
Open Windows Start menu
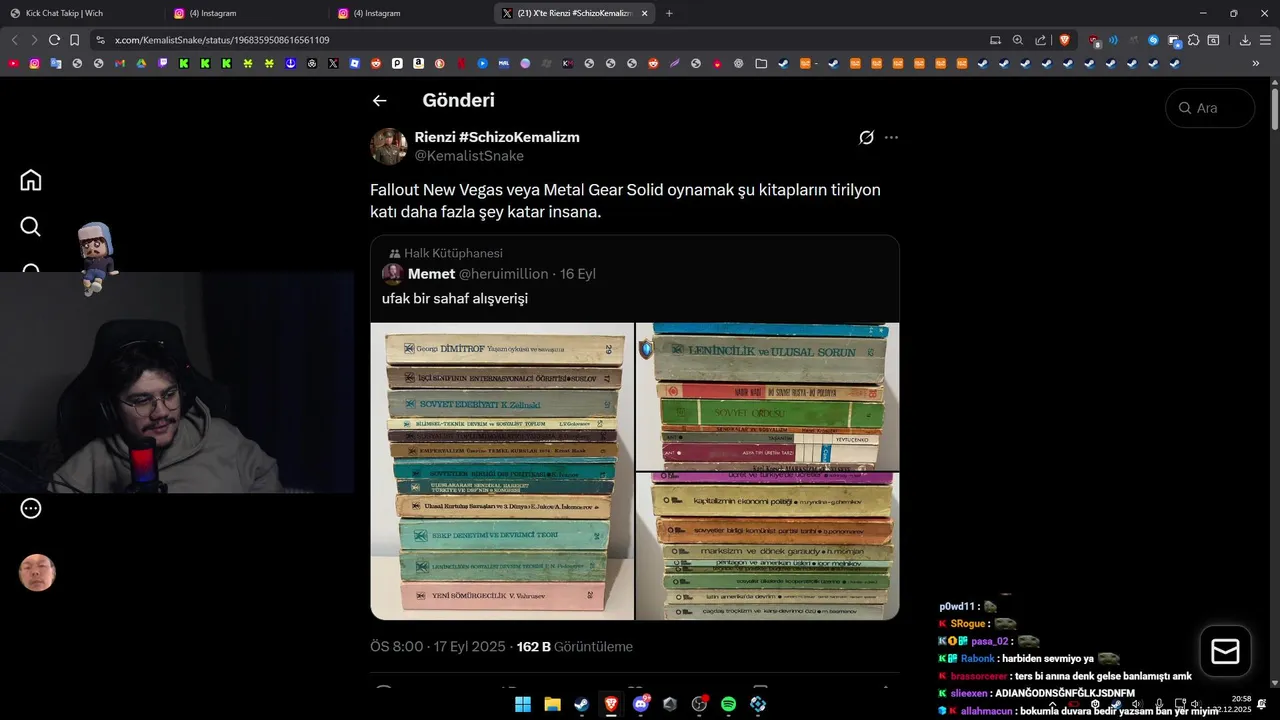523,704
